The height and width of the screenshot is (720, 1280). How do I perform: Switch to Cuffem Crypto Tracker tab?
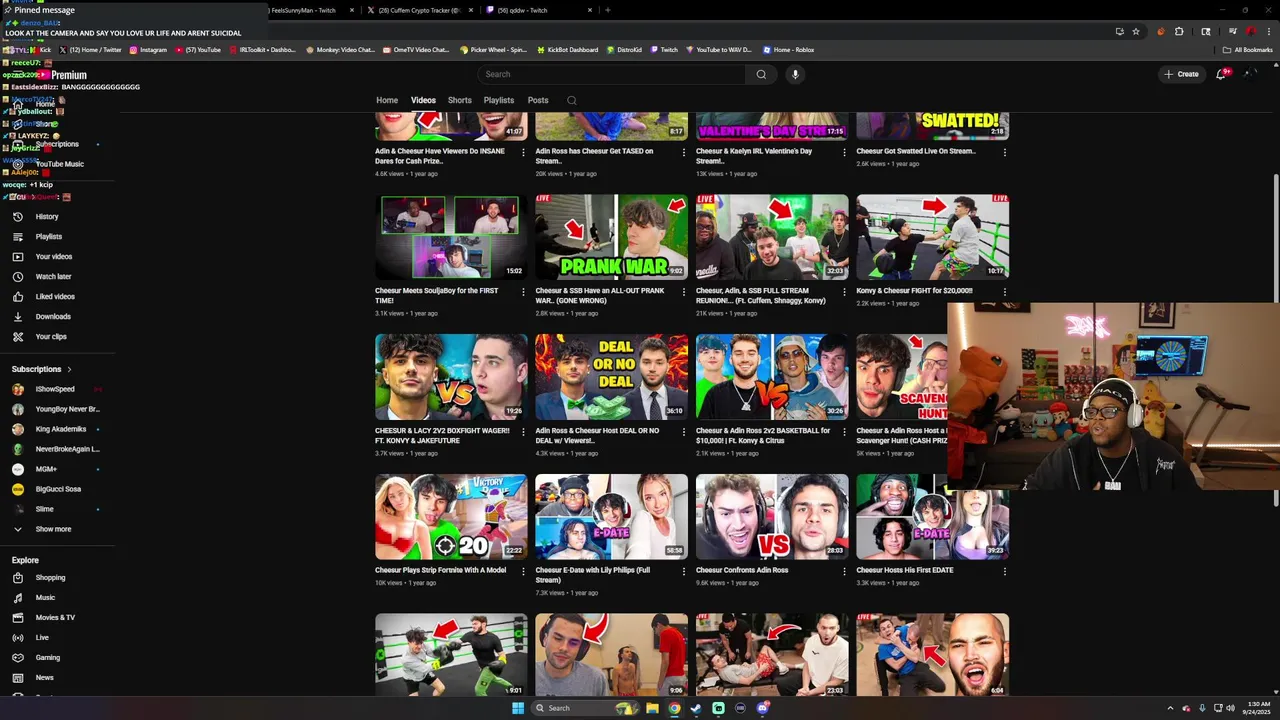point(420,10)
